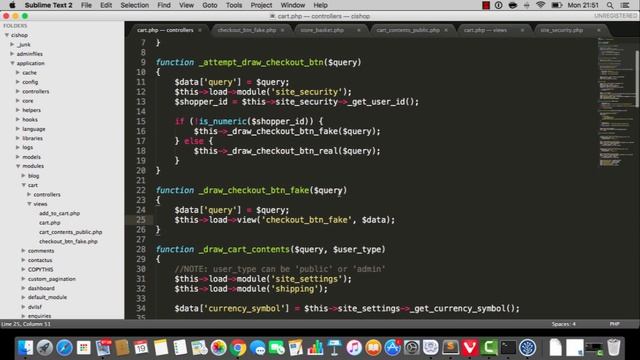This screenshot has width=640, height=360.
Task: Open the File menu
Action: [x=86, y=5]
